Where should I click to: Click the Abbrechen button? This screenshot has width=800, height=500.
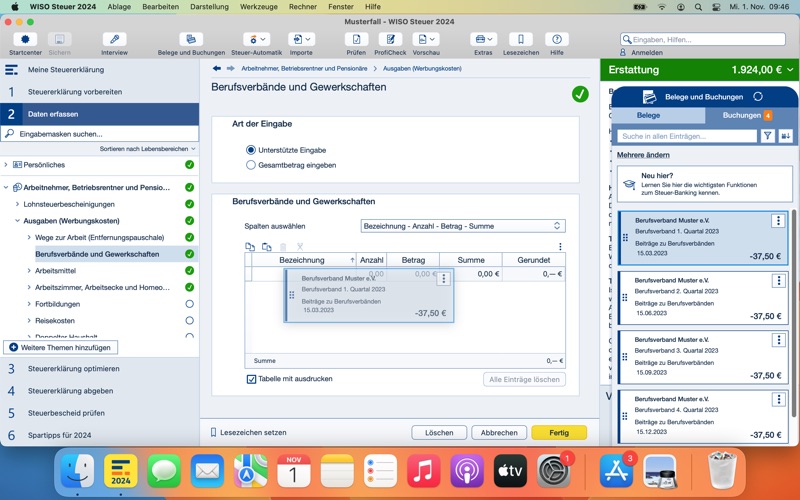click(x=499, y=433)
